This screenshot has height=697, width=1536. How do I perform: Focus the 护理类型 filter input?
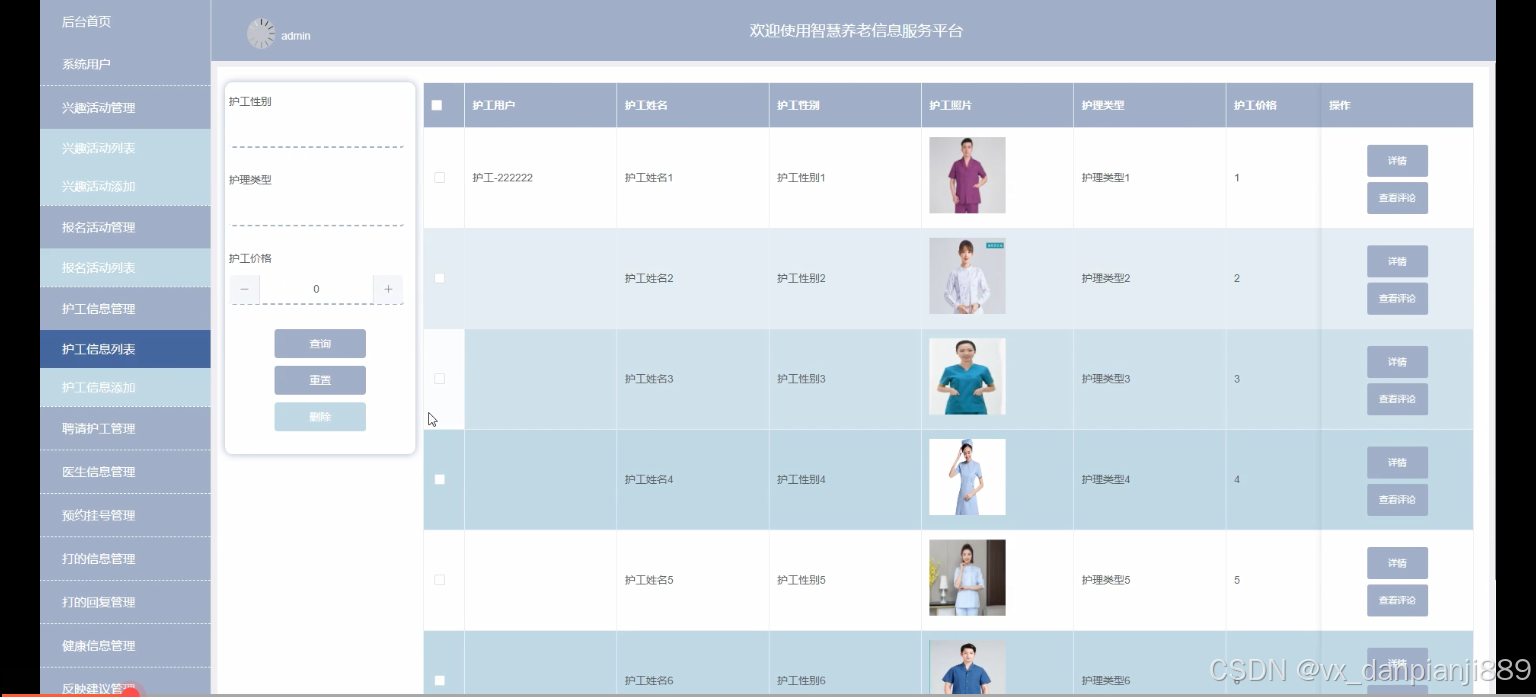317,210
